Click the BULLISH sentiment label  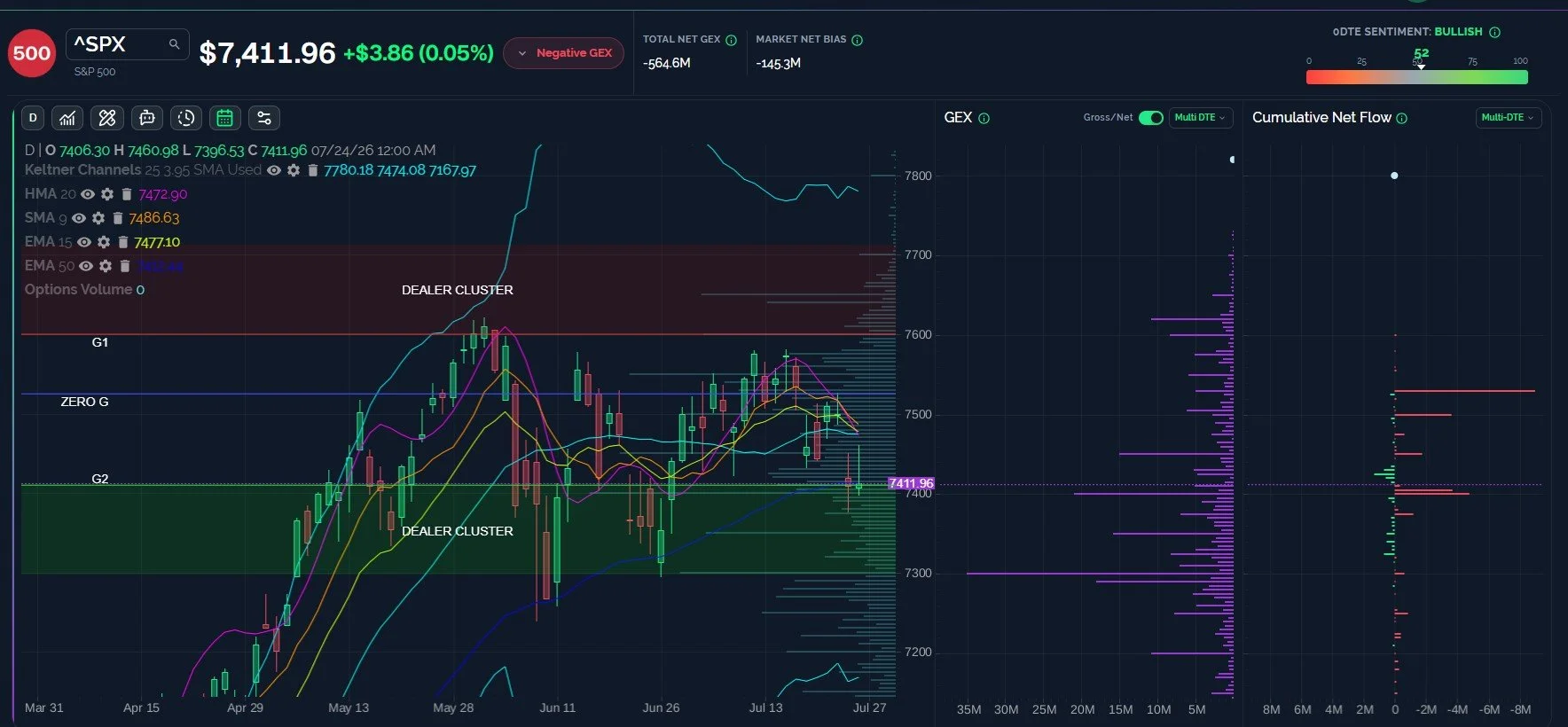(1458, 32)
